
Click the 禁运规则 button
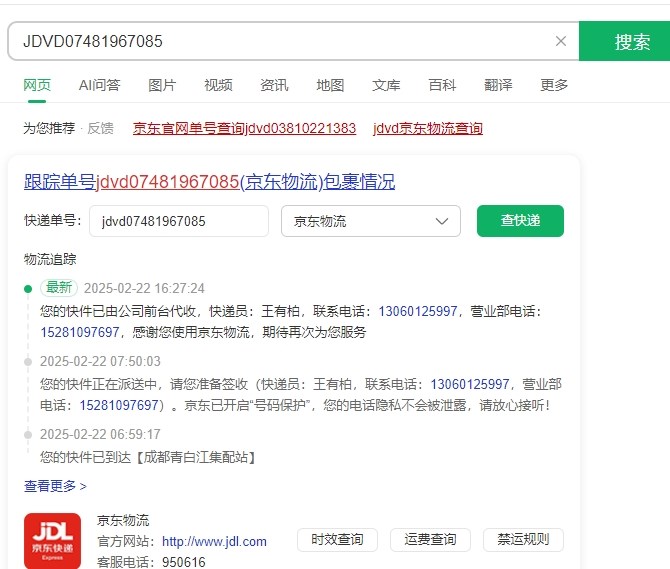(x=523, y=540)
